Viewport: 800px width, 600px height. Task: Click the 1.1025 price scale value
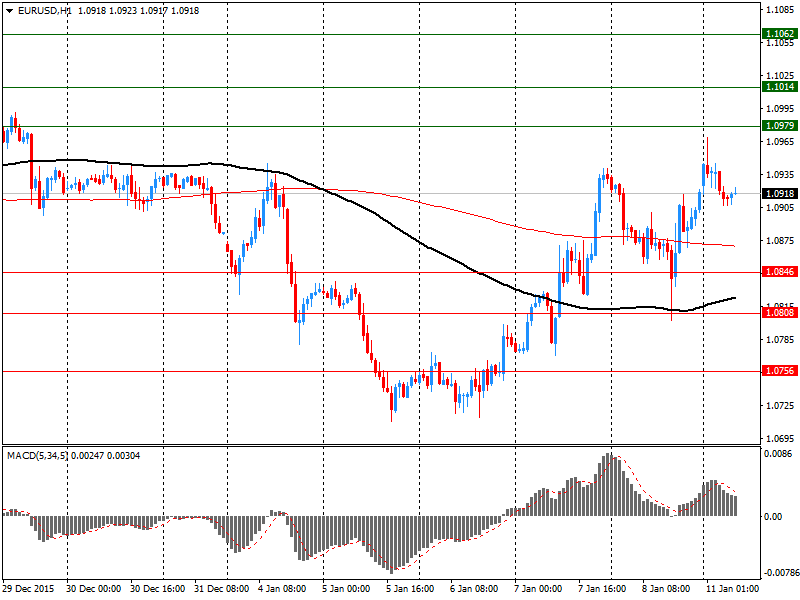pyautogui.click(x=780, y=76)
